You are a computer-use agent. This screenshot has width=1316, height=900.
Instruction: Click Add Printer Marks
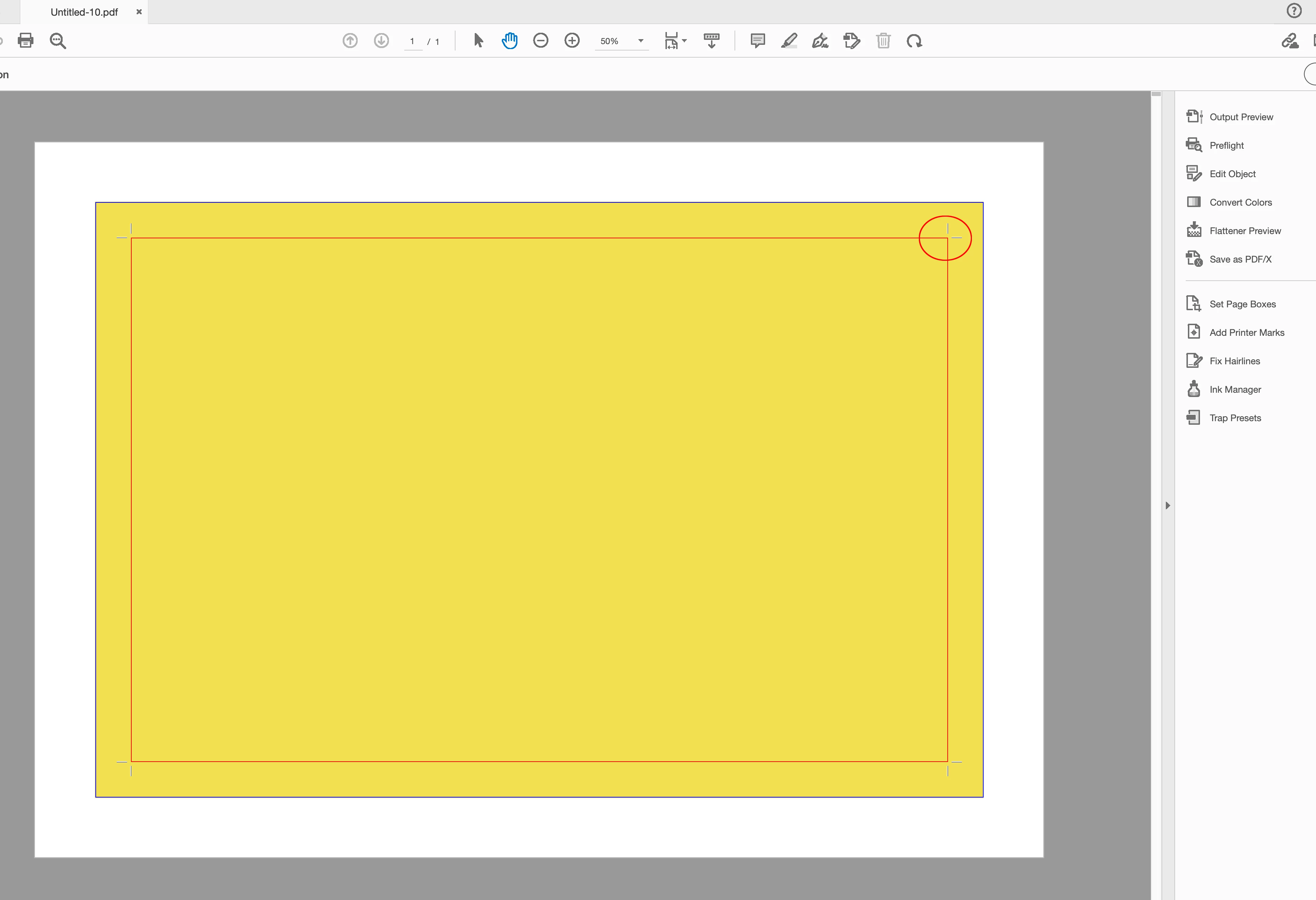tap(1246, 333)
